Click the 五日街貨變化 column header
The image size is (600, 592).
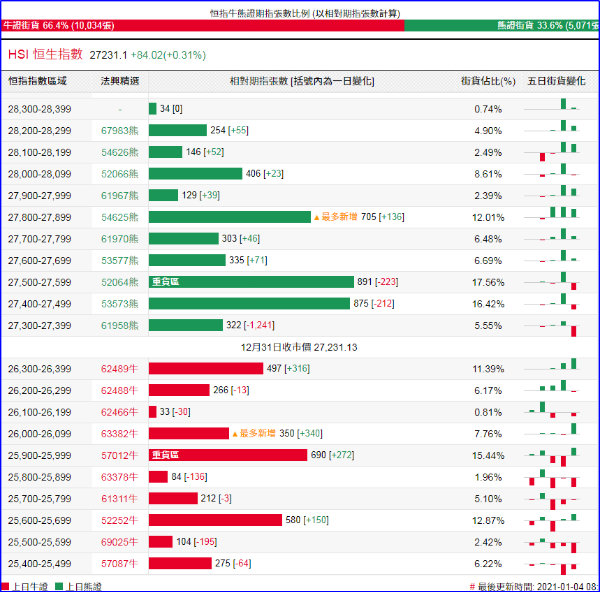click(556, 81)
